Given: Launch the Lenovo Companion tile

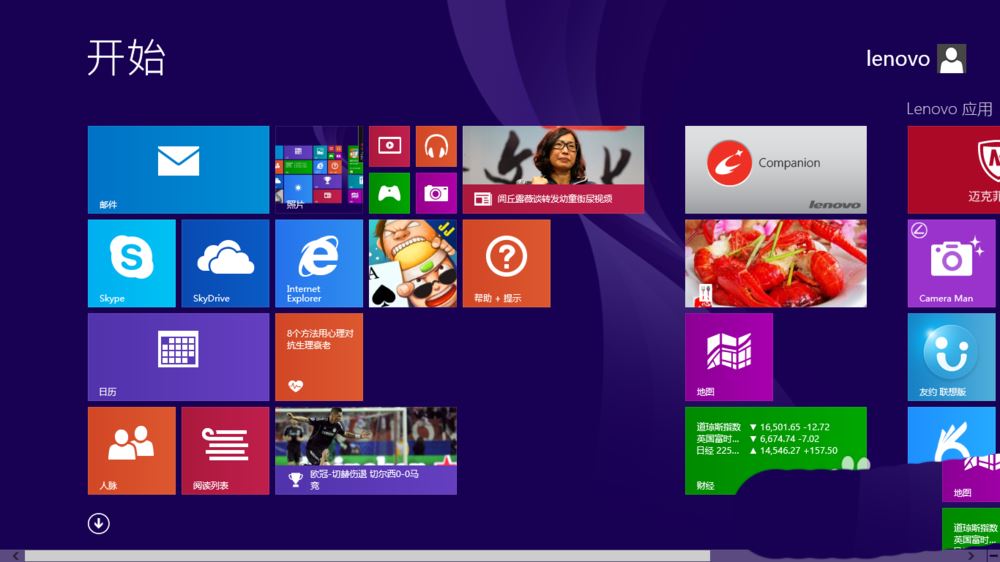Looking at the screenshot, I should tap(776, 170).
